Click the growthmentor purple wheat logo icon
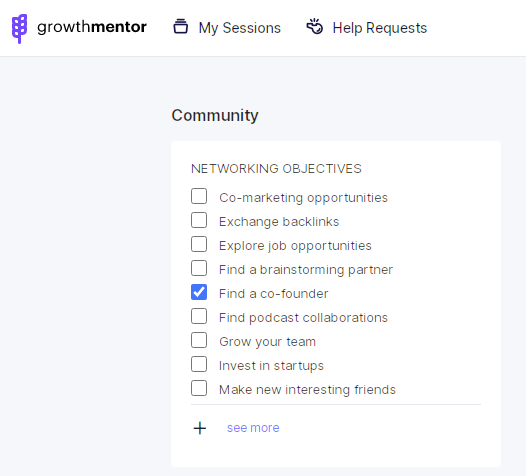The height and width of the screenshot is (476, 526). [x=19, y=29]
